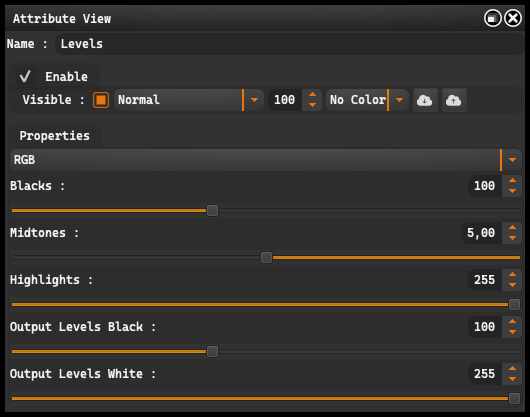Expand the RGB channel dropdown
This screenshot has width=530, height=417.
click(266, 160)
